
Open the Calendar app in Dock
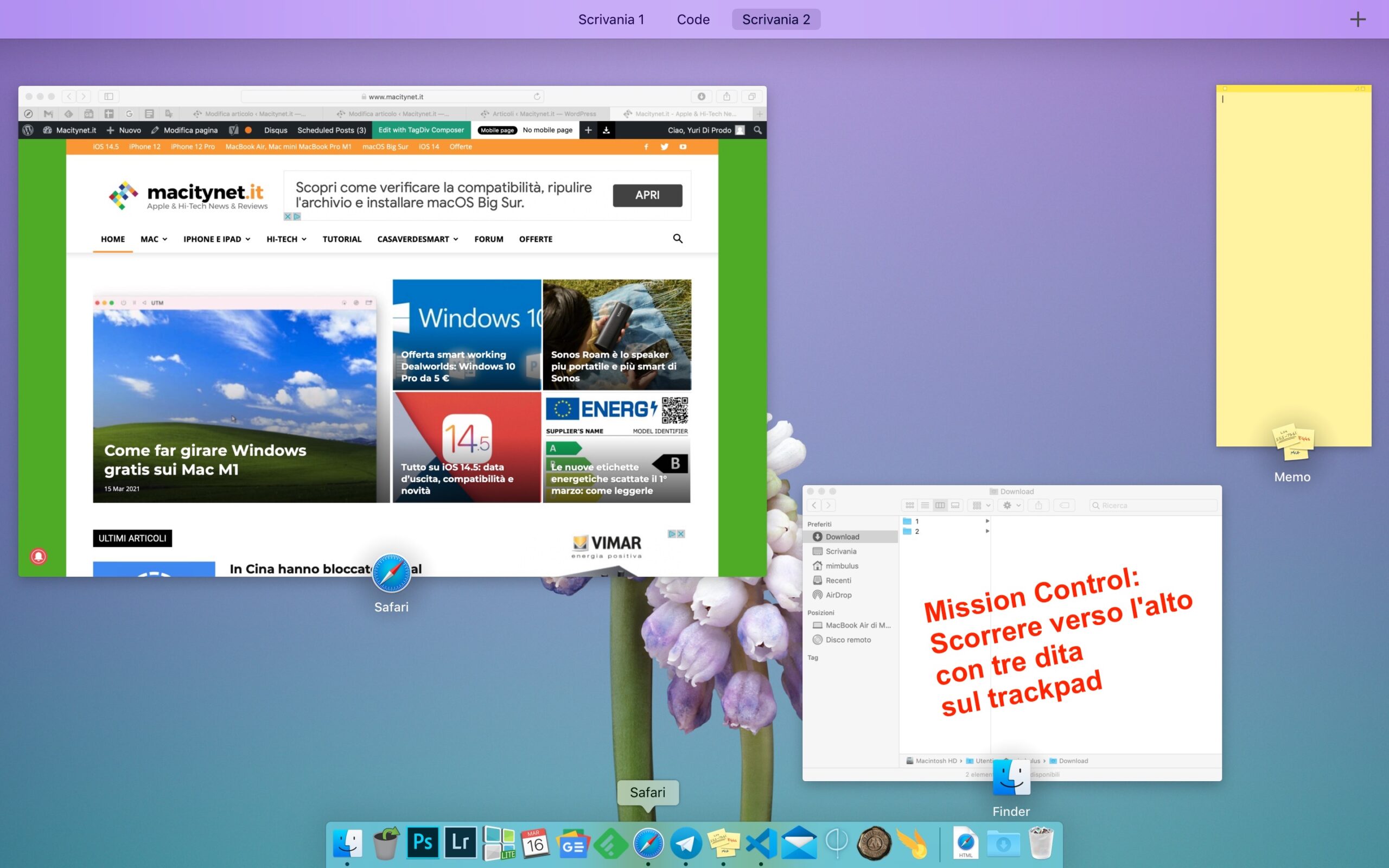pos(535,843)
